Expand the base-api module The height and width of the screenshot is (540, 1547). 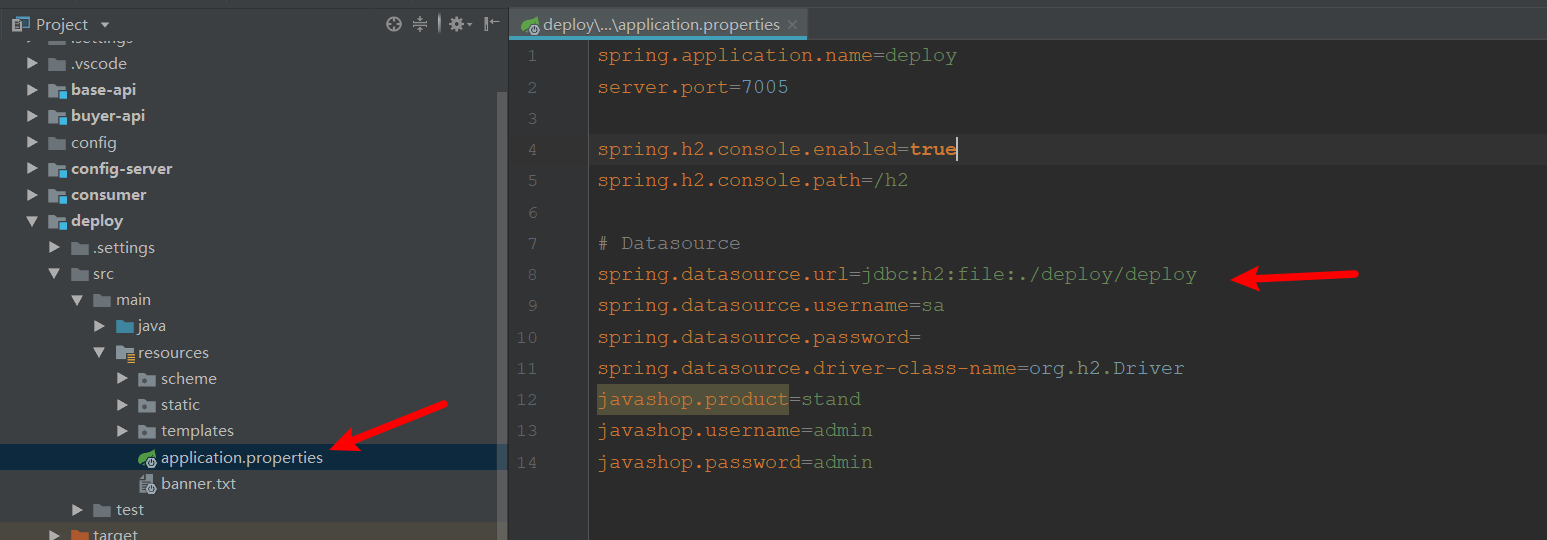pyautogui.click(x=33, y=90)
